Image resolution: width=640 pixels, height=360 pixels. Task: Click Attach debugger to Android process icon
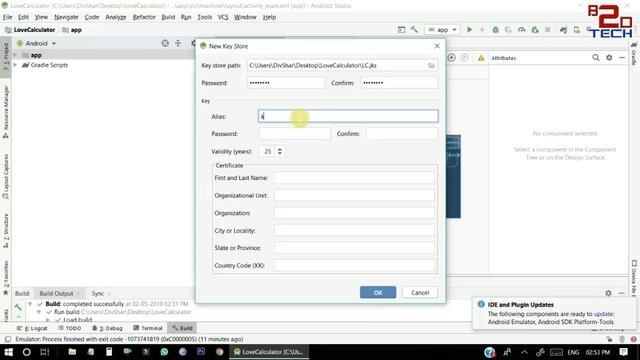[x=535, y=29]
